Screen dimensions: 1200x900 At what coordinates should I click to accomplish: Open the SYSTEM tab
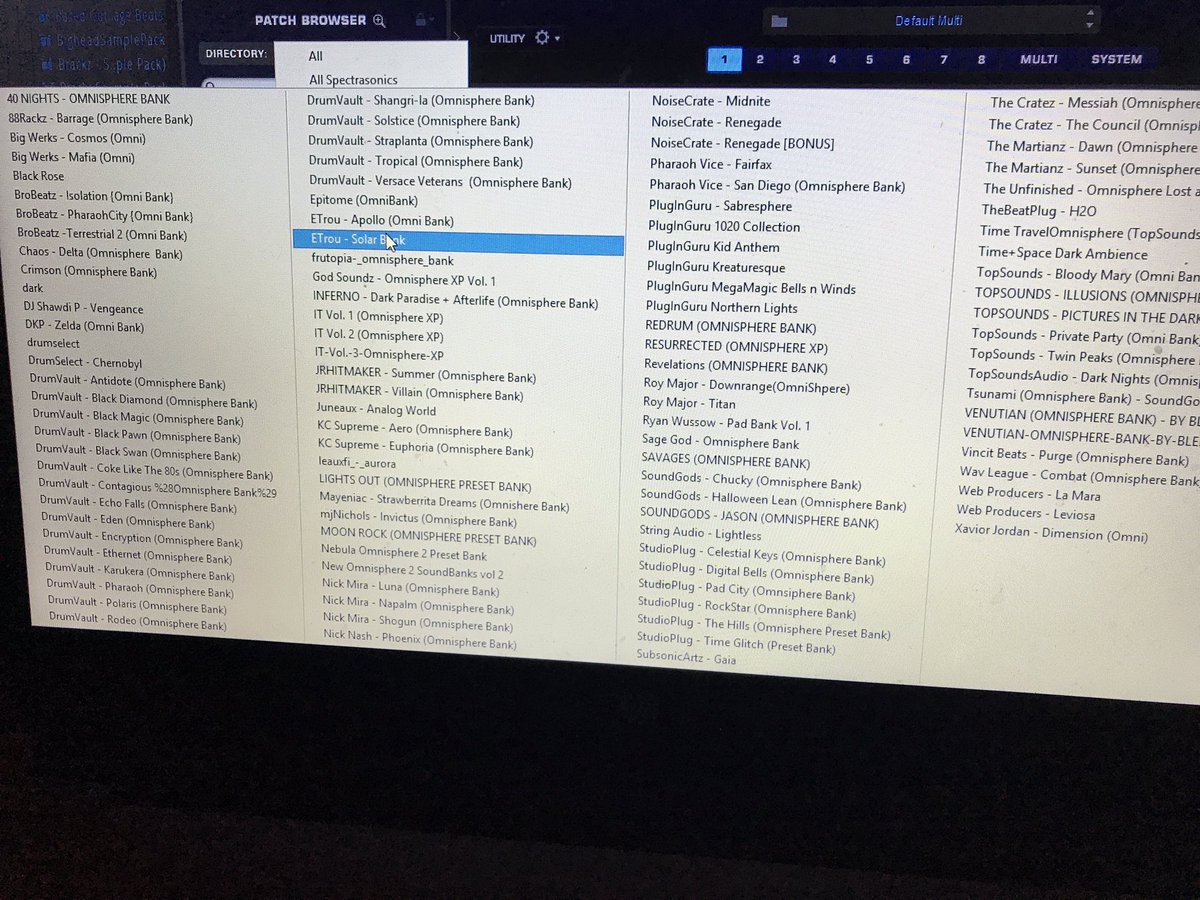1116,59
